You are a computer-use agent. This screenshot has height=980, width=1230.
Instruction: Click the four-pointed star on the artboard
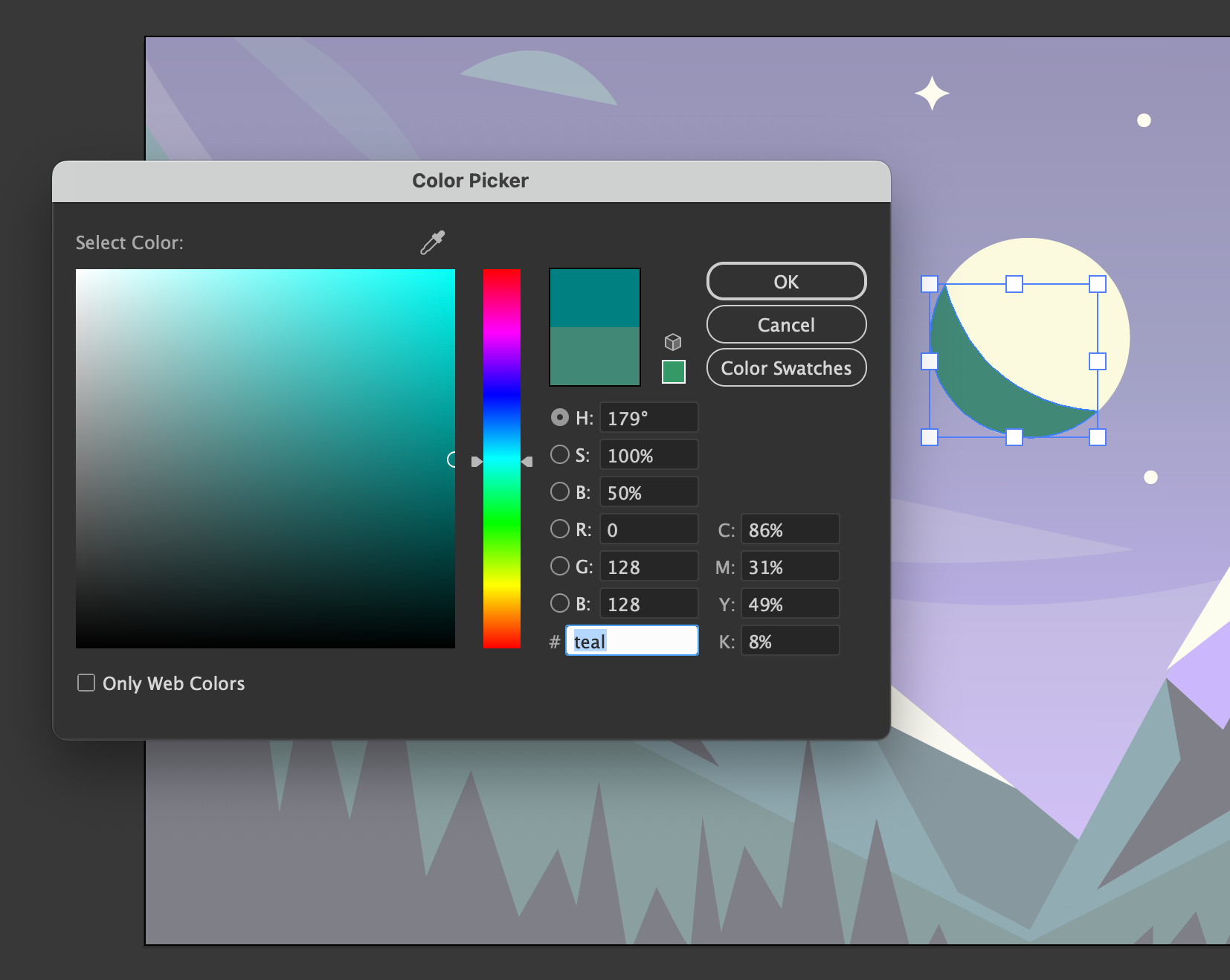click(932, 94)
